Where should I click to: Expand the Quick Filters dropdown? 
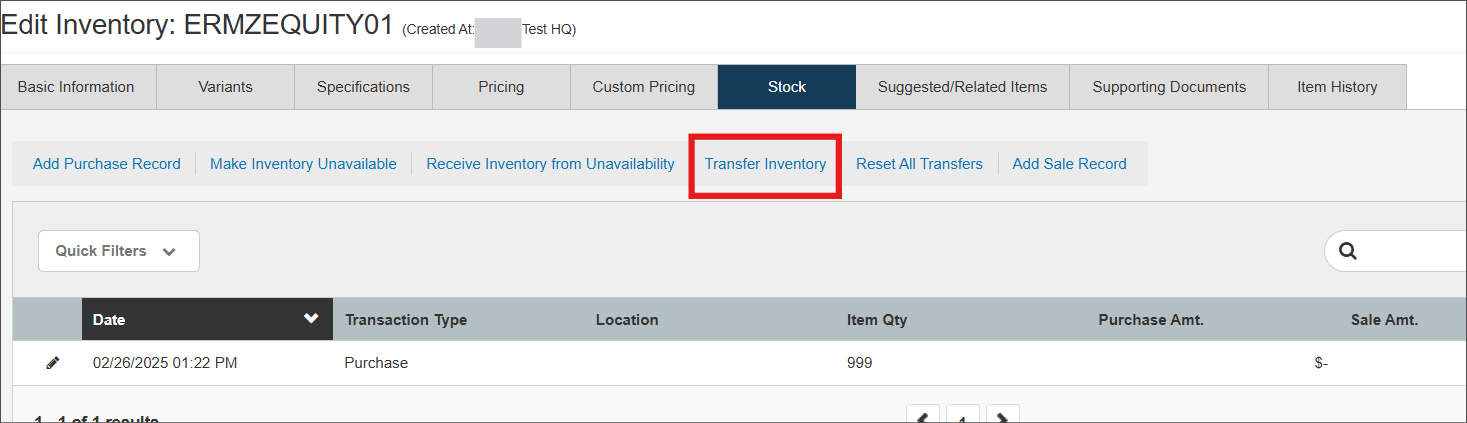tap(118, 251)
